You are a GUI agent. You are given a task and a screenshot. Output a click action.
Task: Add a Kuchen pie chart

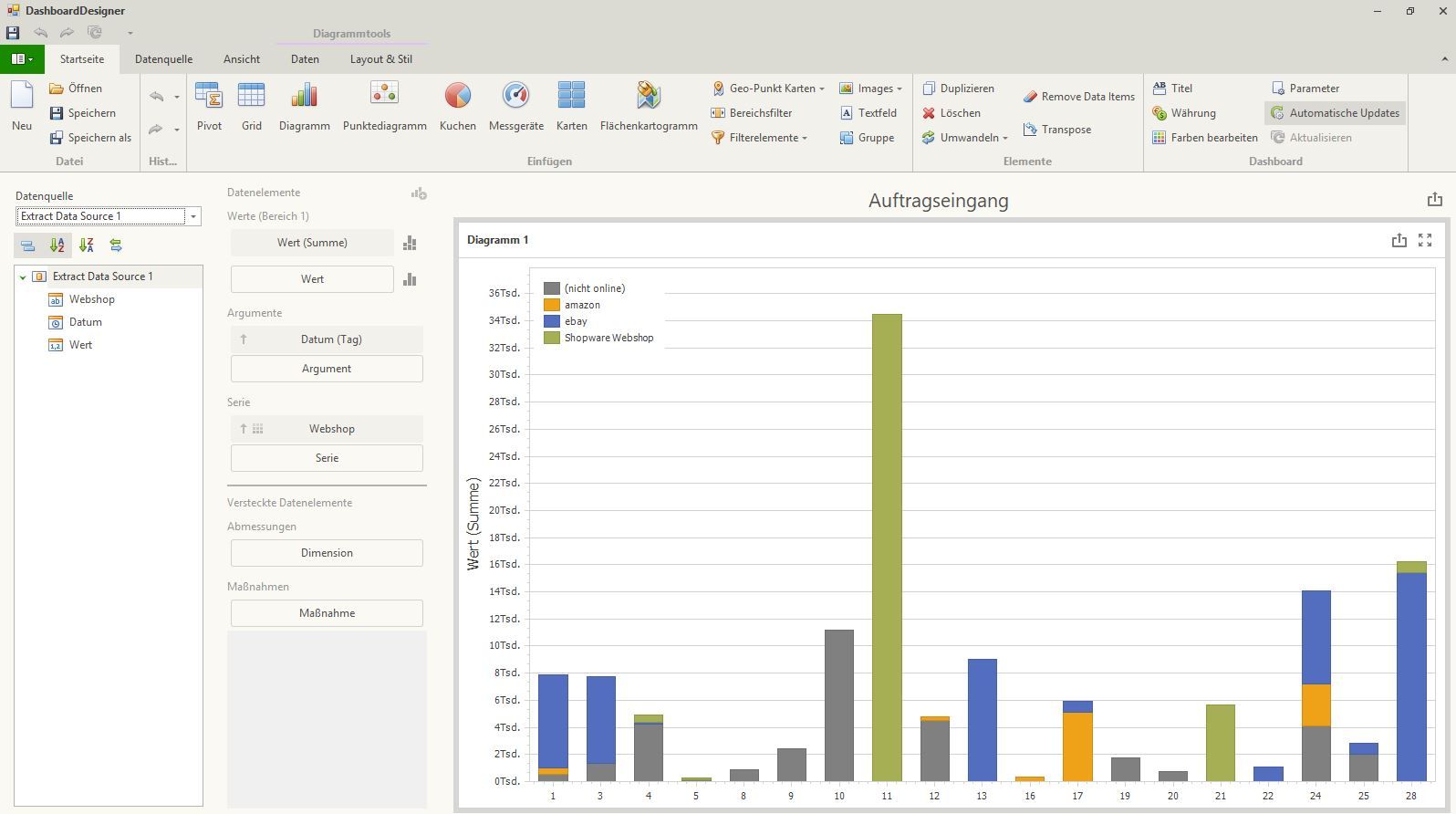click(x=457, y=105)
